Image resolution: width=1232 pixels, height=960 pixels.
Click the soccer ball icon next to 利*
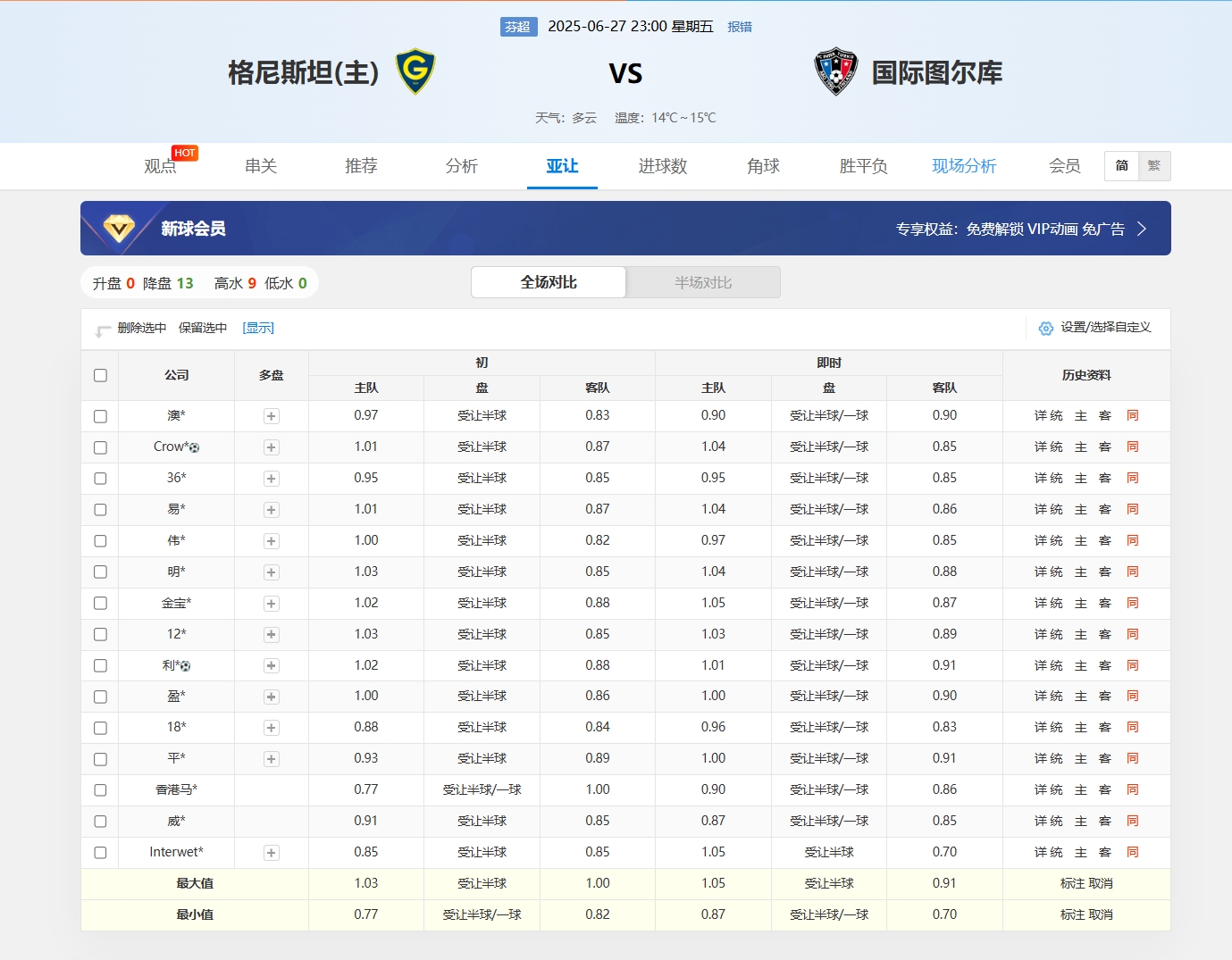pos(186,666)
